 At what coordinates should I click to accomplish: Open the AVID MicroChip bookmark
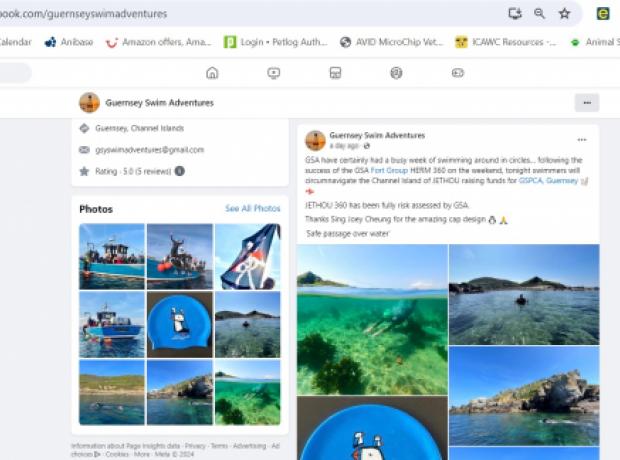pyautogui.click(x=391, y=42)
